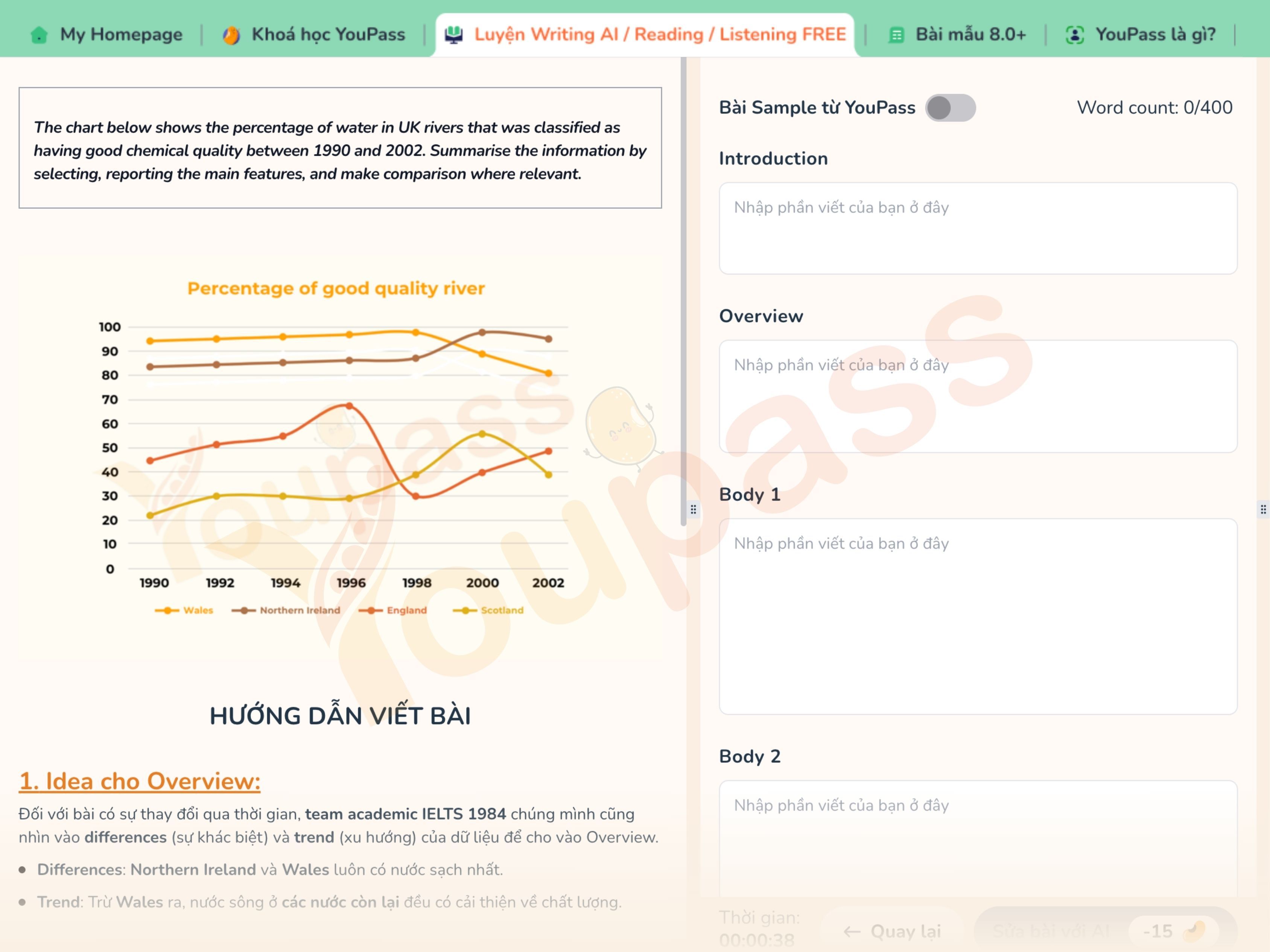Focus the Introduction text field
Viewport: 1270px width, 952px height.
[x=977, y=228]
